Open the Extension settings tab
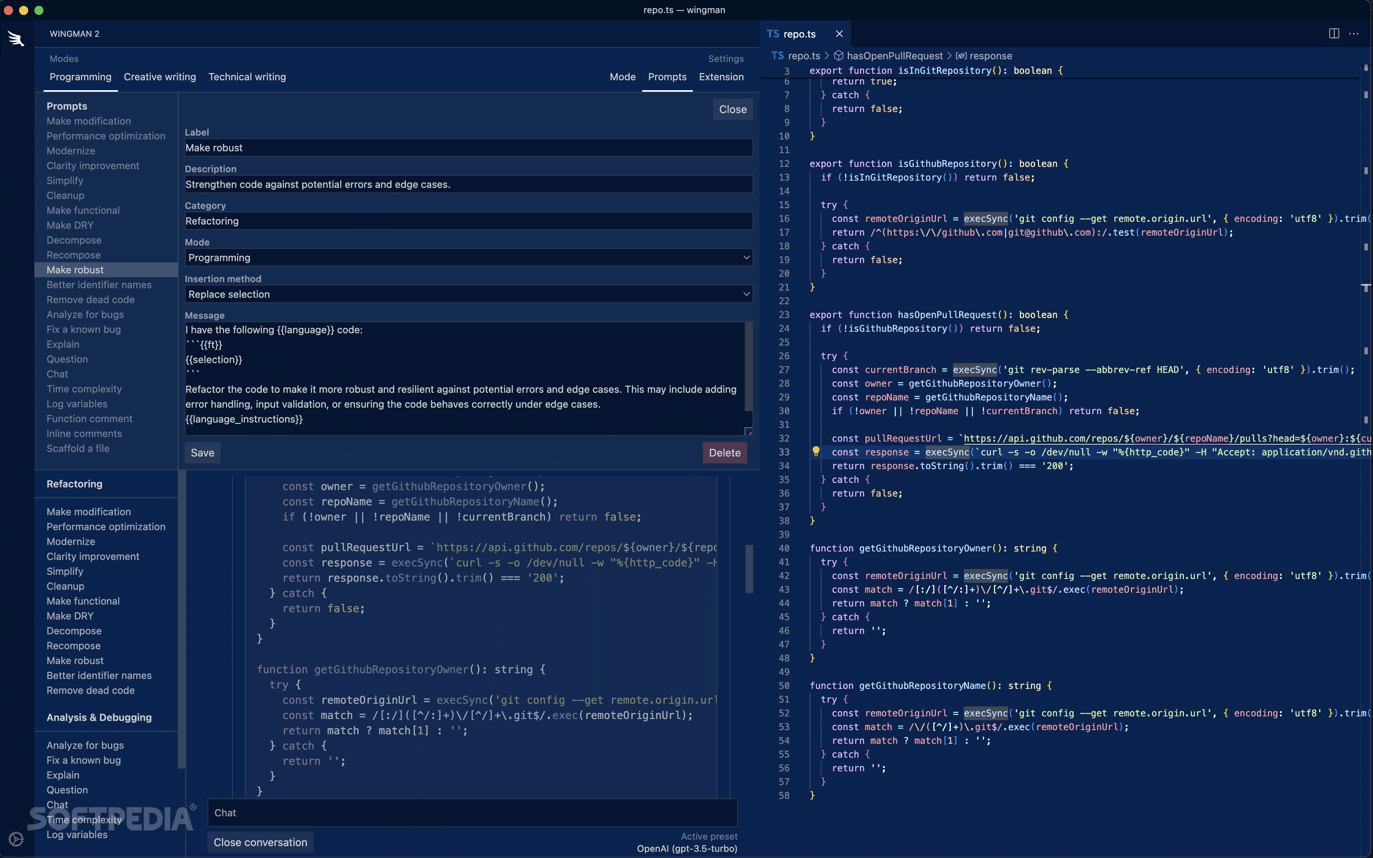The height and width of the screenshot is (858, 1373). pyautogui.click(x=721, y=77)
